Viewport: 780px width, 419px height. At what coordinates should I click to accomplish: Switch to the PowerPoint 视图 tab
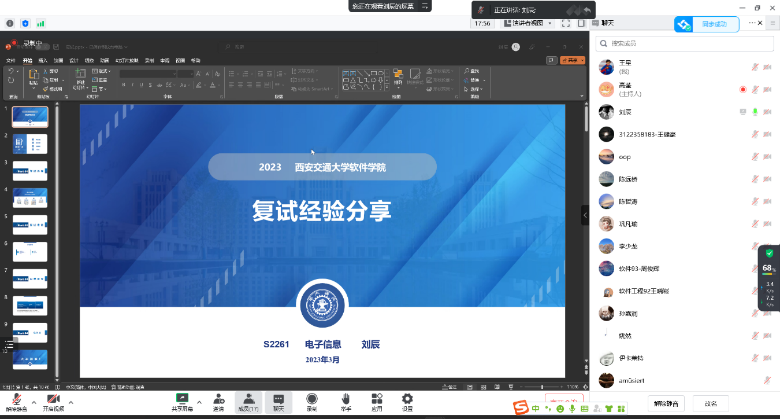(x=180, y=60)
